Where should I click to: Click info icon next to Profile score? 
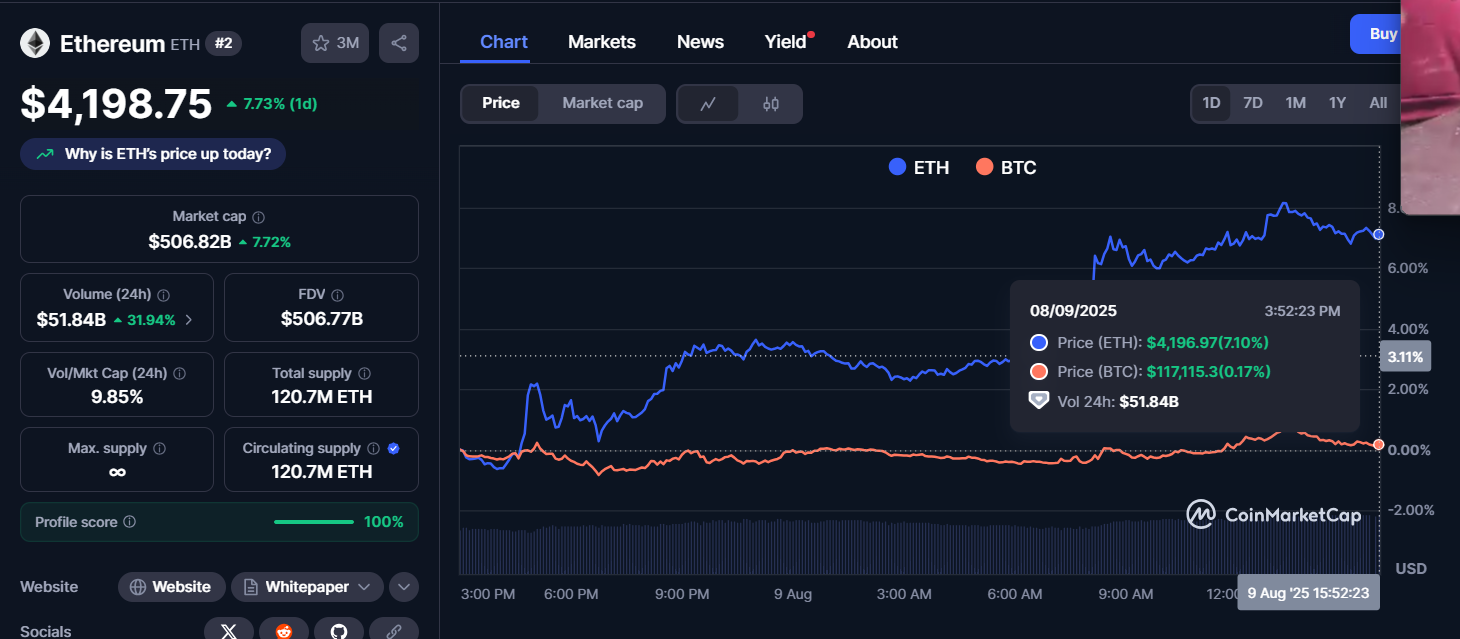pos(130,522)
